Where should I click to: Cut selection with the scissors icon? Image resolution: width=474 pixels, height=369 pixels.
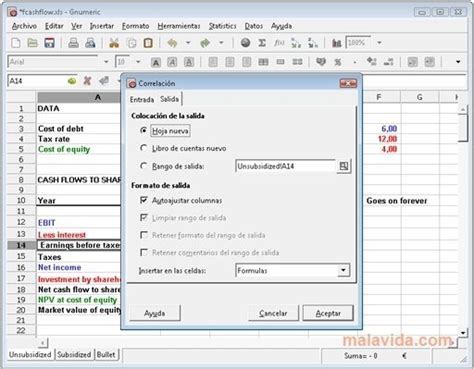114,43
